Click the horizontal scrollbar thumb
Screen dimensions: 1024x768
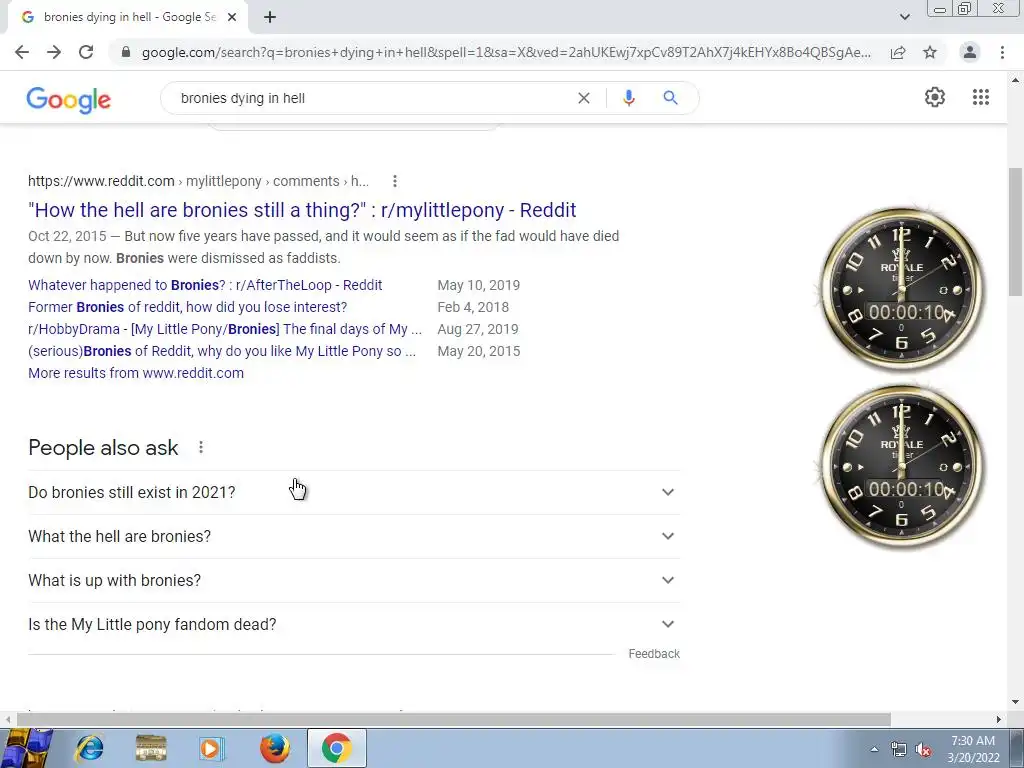(454, 719)
